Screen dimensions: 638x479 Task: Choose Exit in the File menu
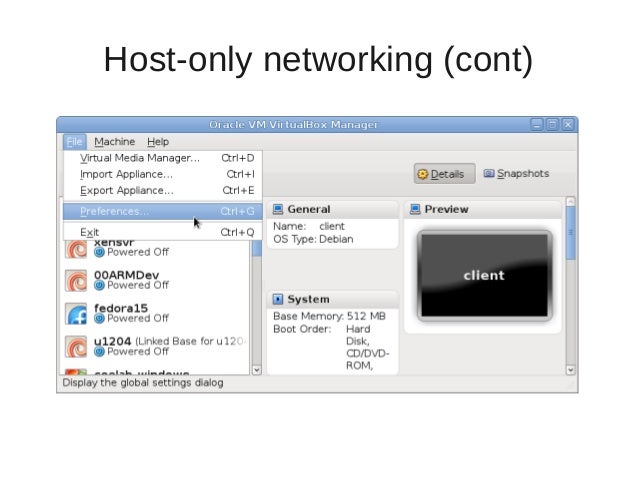(x=163, y=232)
